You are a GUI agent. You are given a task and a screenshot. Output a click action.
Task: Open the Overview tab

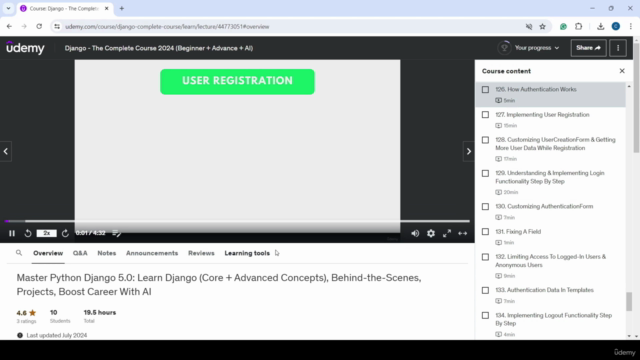pyautogui.click(x=48, y=253)
